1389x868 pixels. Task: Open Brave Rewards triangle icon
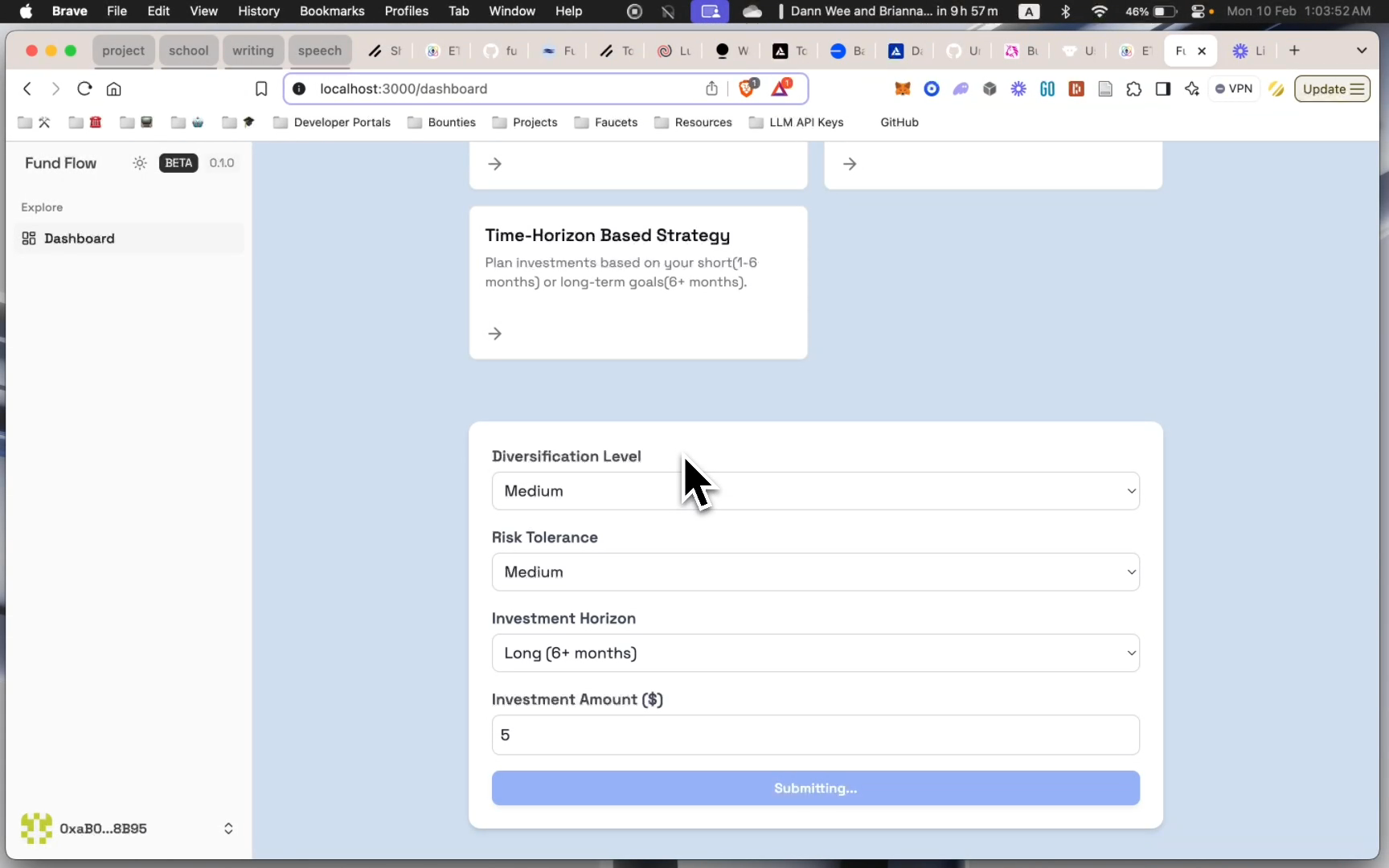(x=781, y=88)
